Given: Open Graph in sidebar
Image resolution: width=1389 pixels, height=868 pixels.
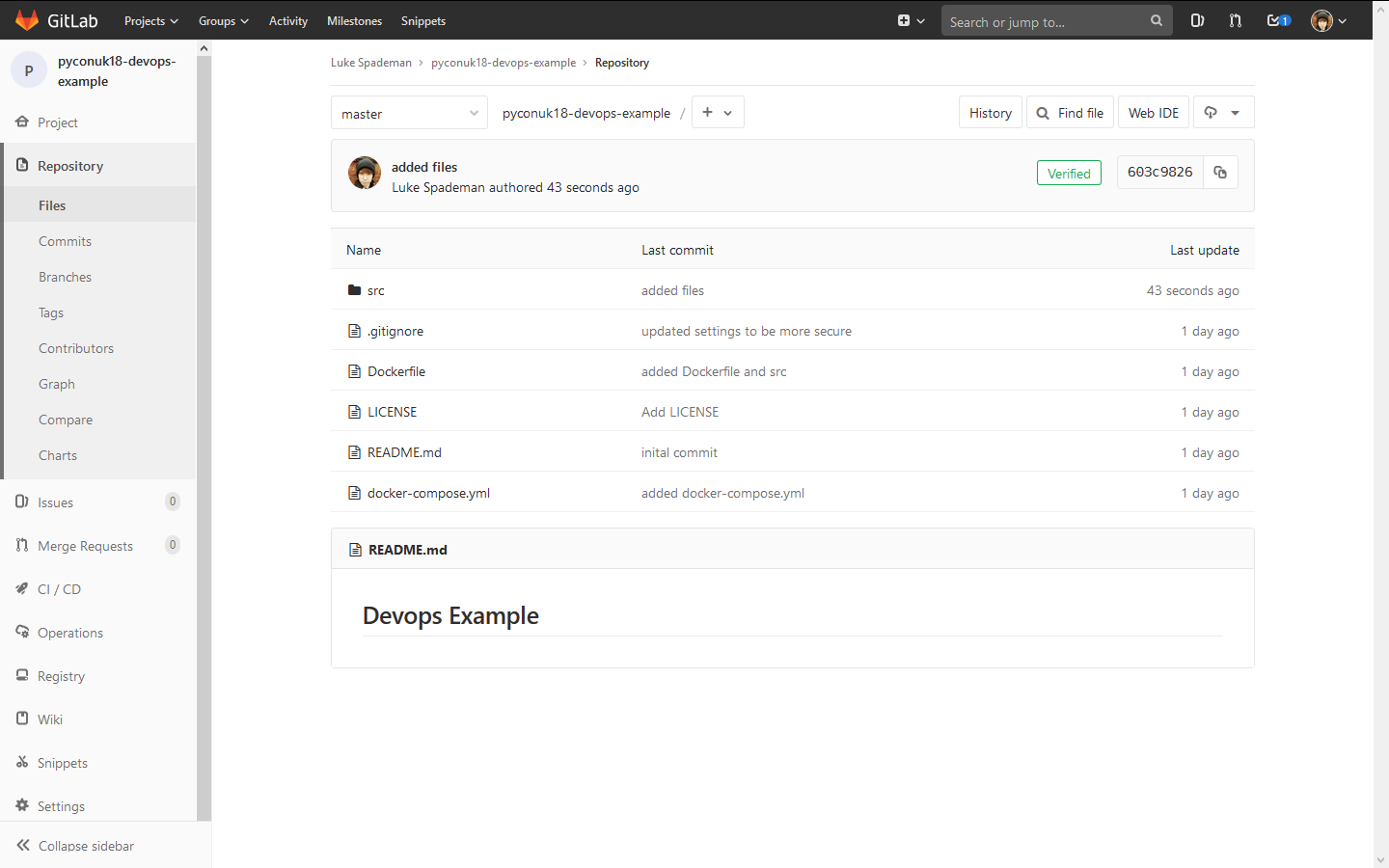Looking at the screenshot, I should point(57,384).
